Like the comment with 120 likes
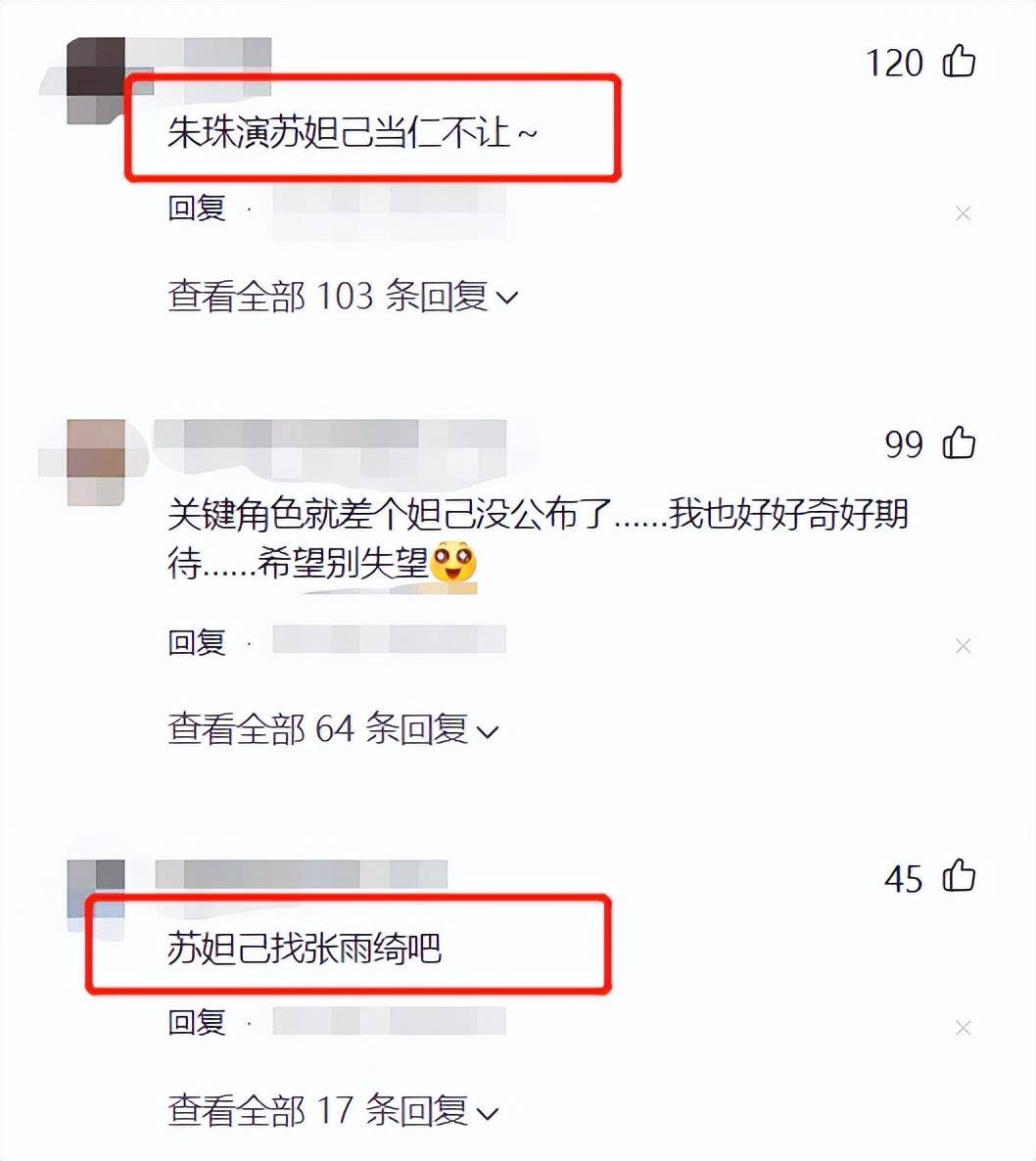The width and height of the screenshot is (1036, 1161). coord(959,61)
